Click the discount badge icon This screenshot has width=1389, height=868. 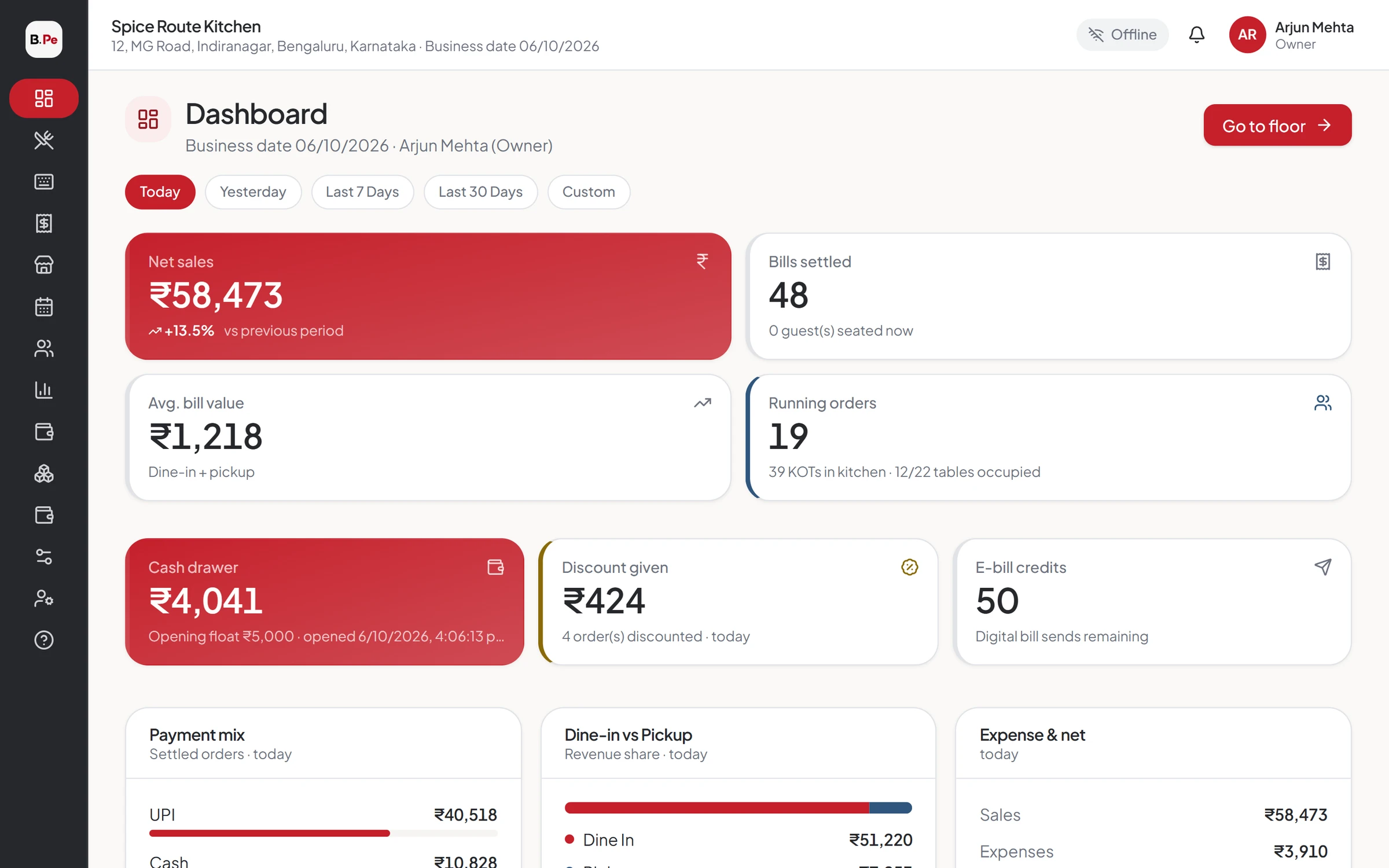[x=910, y=567]
